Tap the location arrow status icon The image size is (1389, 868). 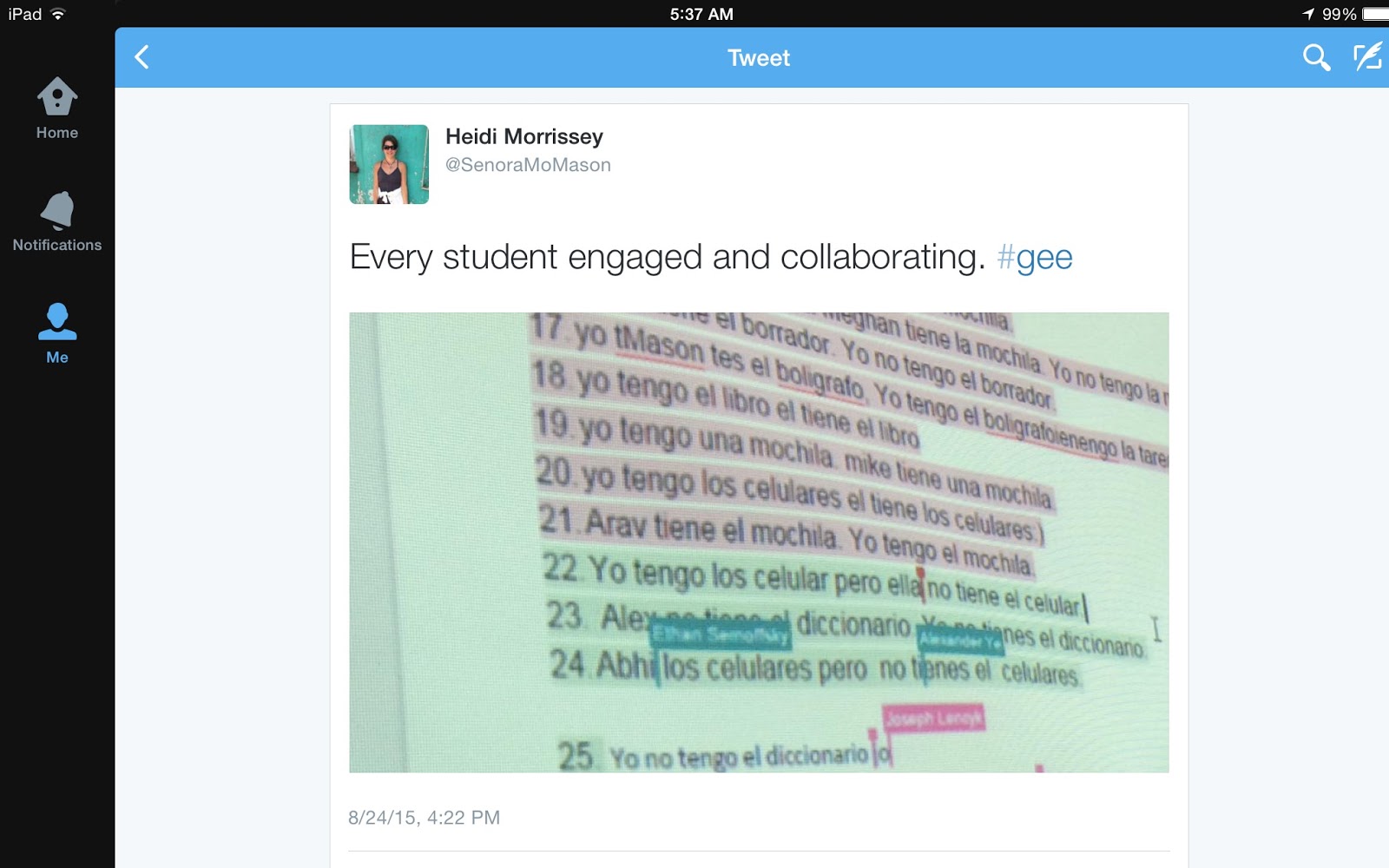[x=1308, y=14]
